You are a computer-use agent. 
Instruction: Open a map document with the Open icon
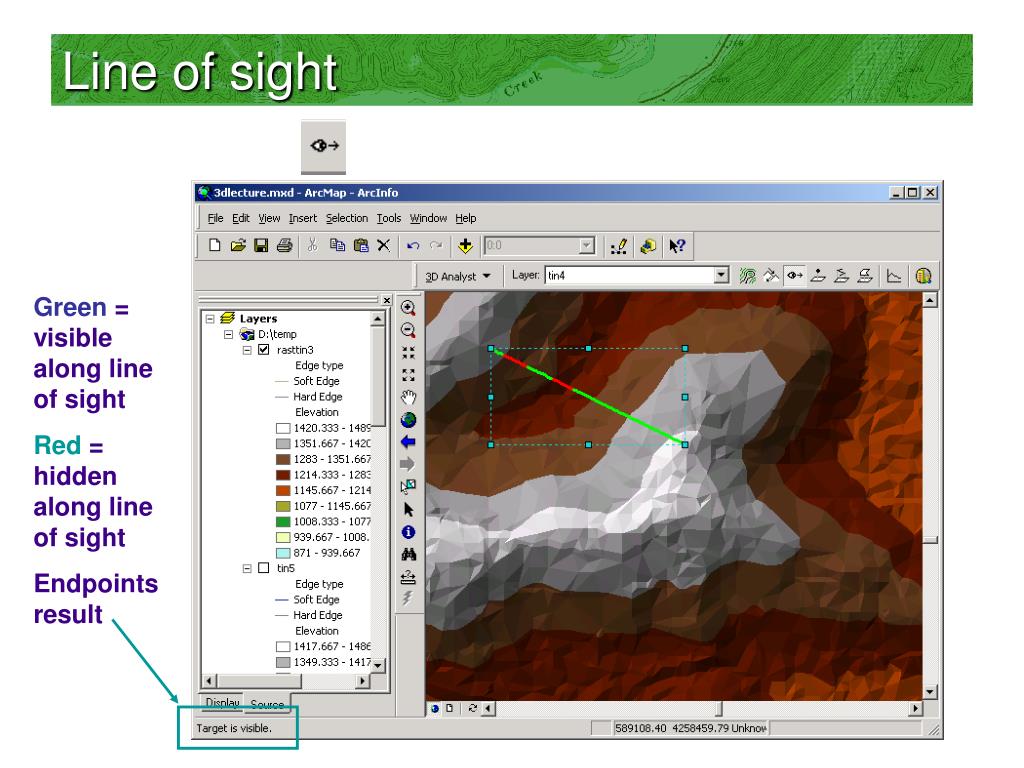238,246
